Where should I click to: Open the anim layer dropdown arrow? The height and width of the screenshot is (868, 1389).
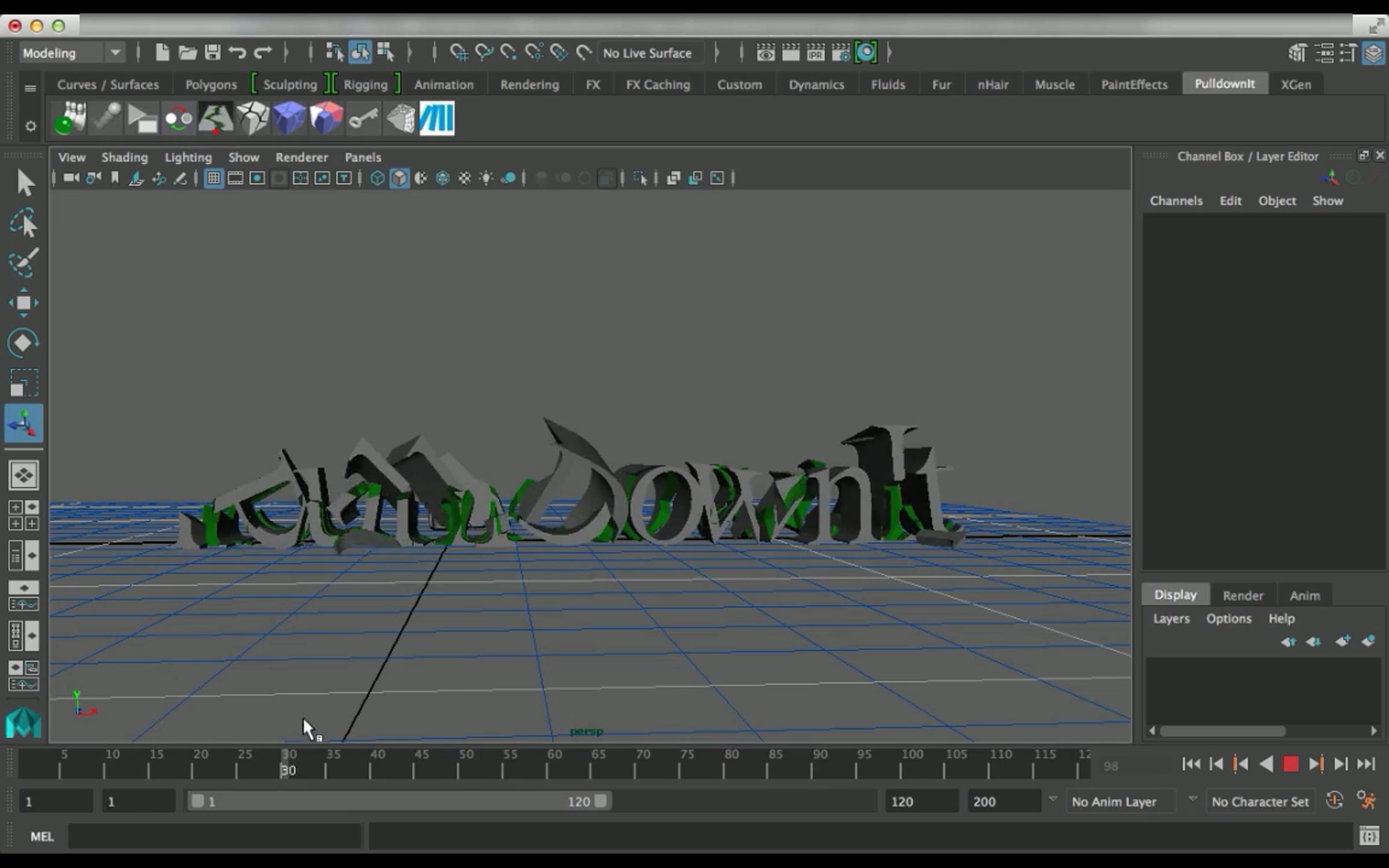[1053, 800]
